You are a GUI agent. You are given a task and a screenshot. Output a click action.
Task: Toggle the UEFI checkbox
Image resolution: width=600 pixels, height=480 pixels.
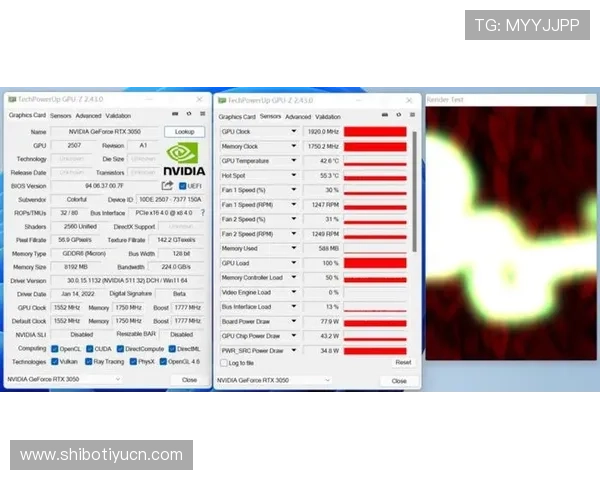tap(182, 185)
